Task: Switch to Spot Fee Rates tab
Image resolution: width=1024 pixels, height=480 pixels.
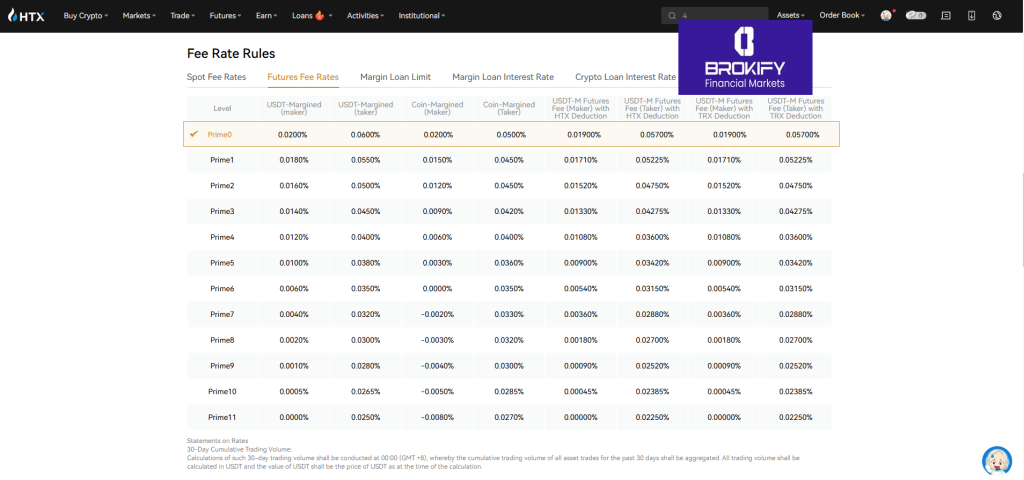Action: pyautogui.click(x=216, y=77)
